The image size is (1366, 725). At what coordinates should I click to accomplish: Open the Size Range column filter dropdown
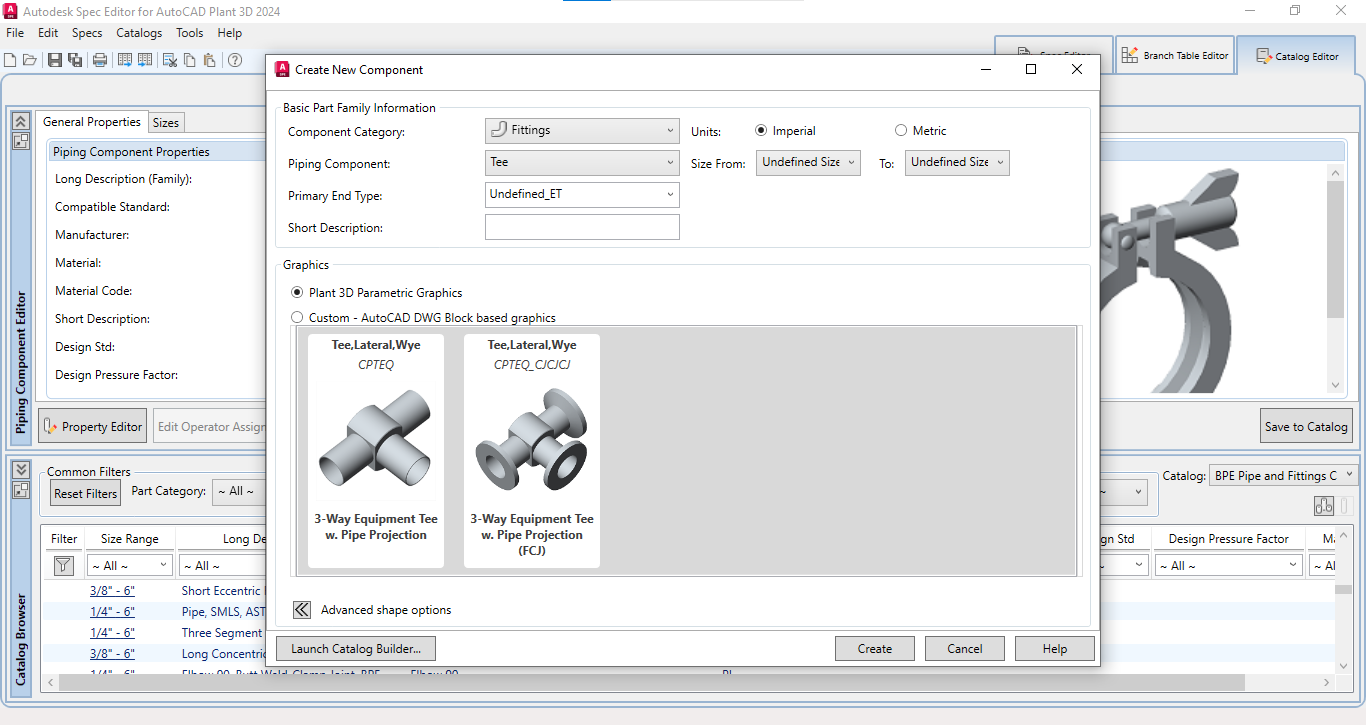coord(129,566)
